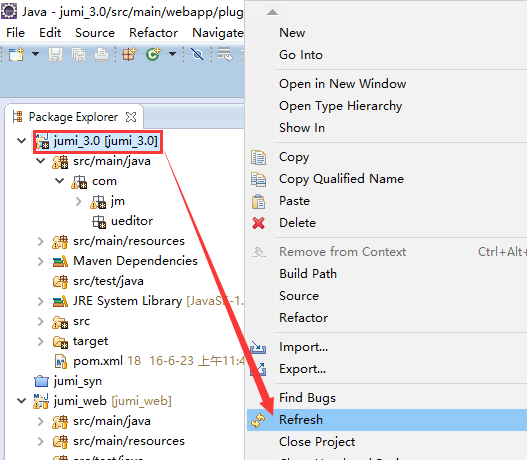This screenshot has width=527, height=460.
Task: Choose Build Path submenu
Action: click(308, 274)
